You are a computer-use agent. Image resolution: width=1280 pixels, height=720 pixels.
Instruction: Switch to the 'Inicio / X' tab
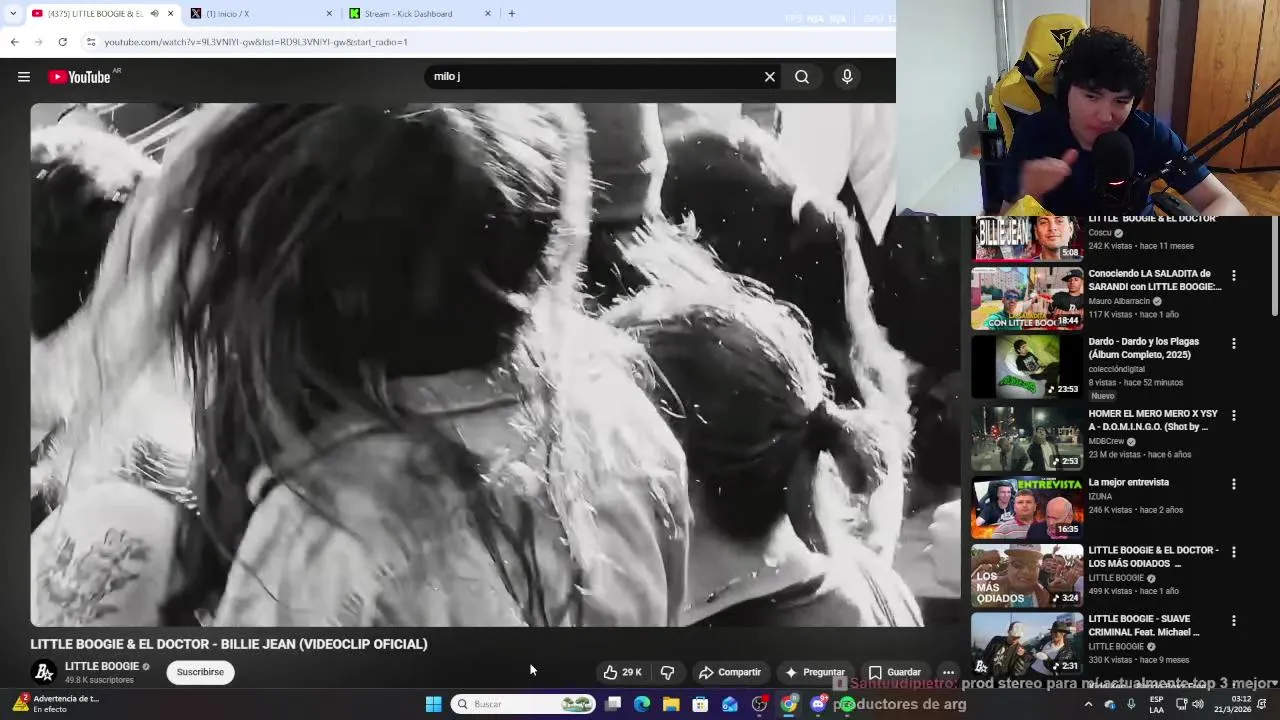click(x=260, y=14)
